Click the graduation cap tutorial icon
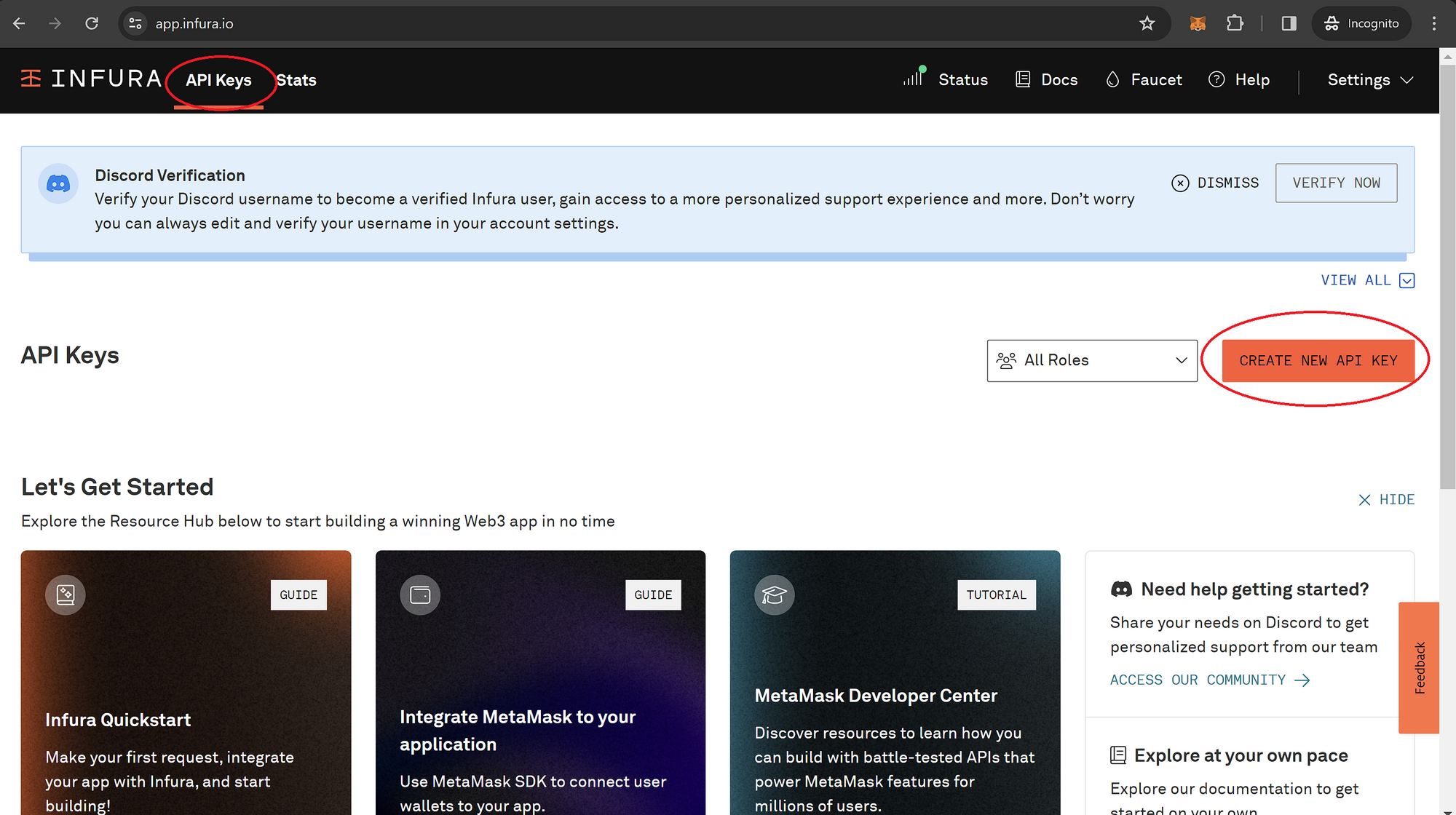1456x815 pixels. click(x=775, y=595)
